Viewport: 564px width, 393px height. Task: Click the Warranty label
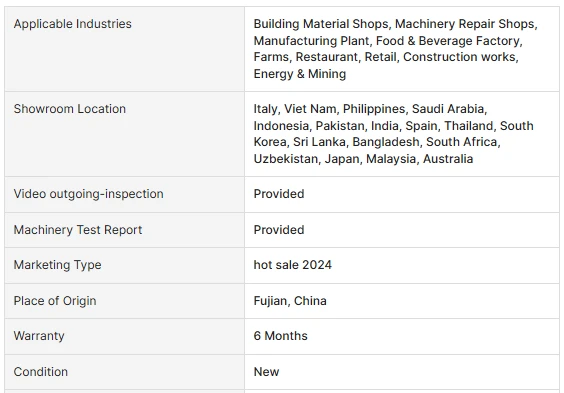[39, 336]
